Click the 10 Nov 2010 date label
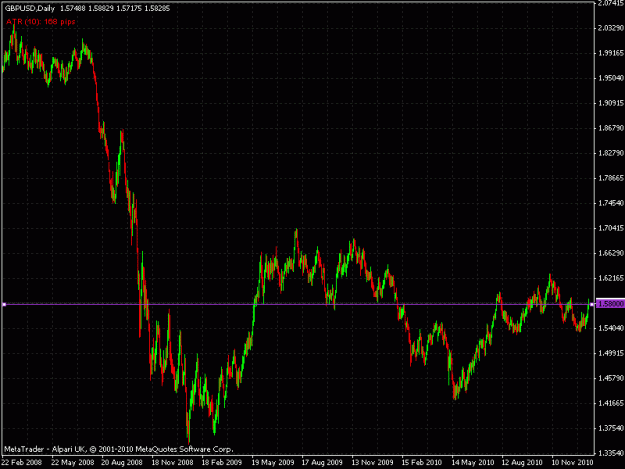The image size is (625, 469). [x=572, y=463]
